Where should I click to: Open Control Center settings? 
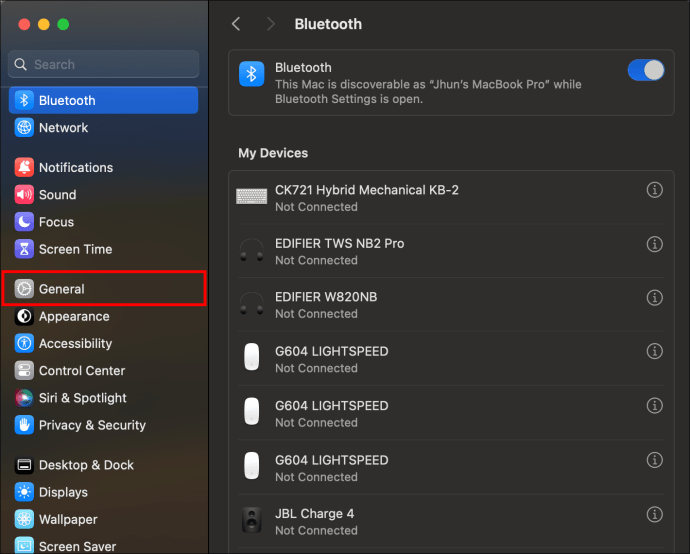pos(82,370)
